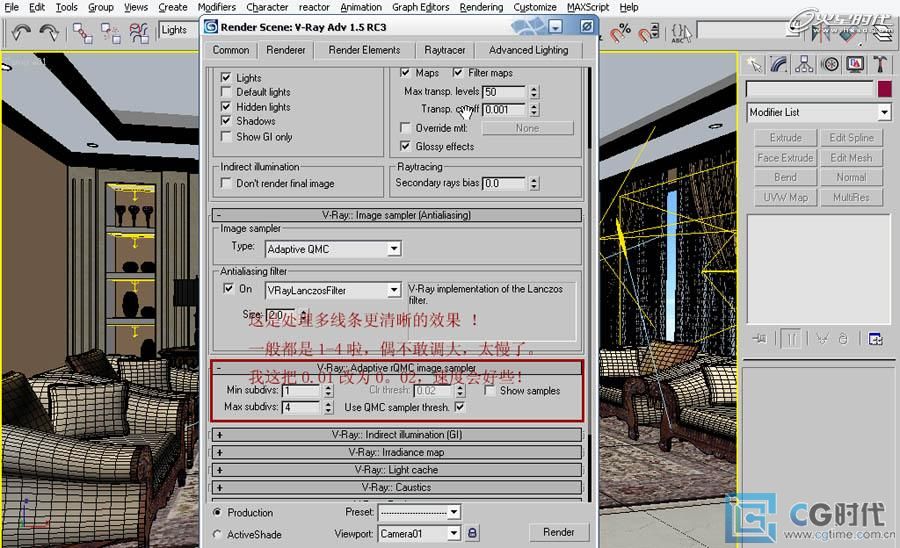Image resolution: width=900 pixels, height=548 pixels.
Task: Open the Utilities hammer panel tab
Action: pyautogui.click(x=880, y=64)
